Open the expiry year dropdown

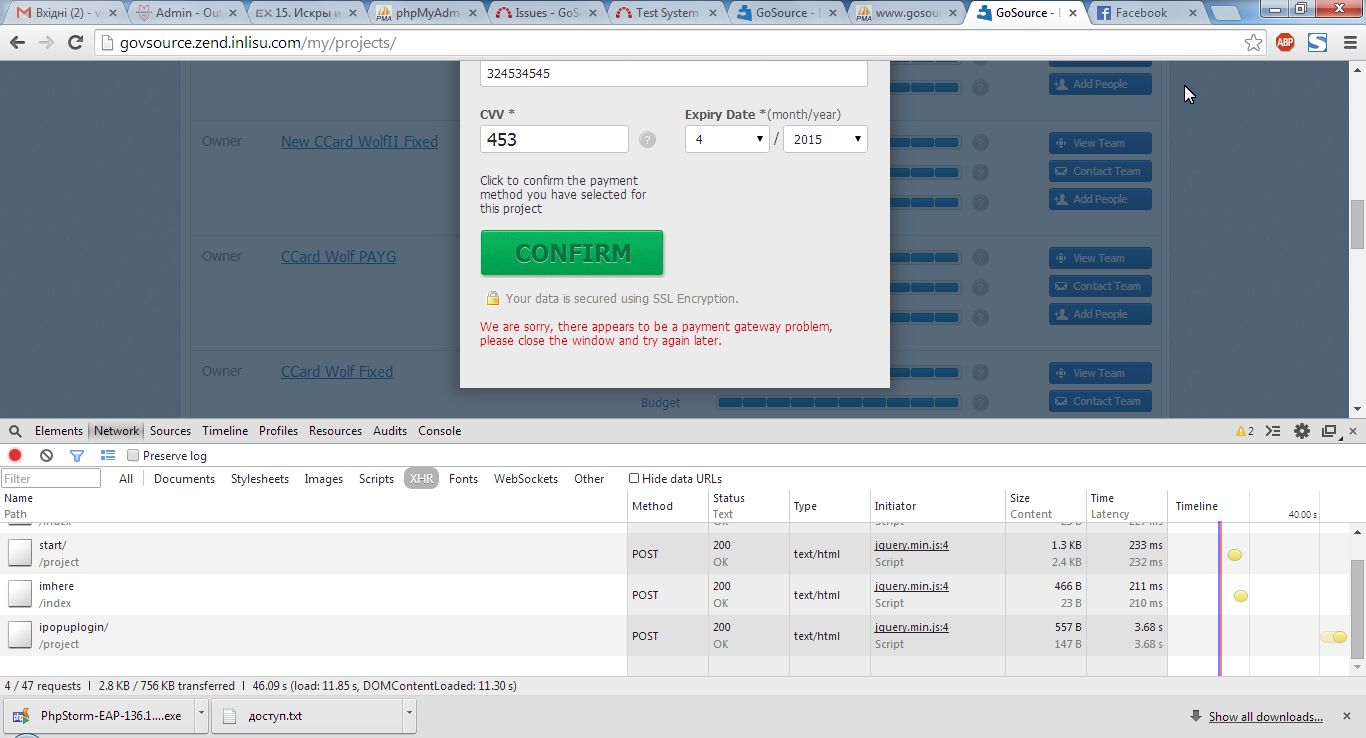(x=825, y=139)
